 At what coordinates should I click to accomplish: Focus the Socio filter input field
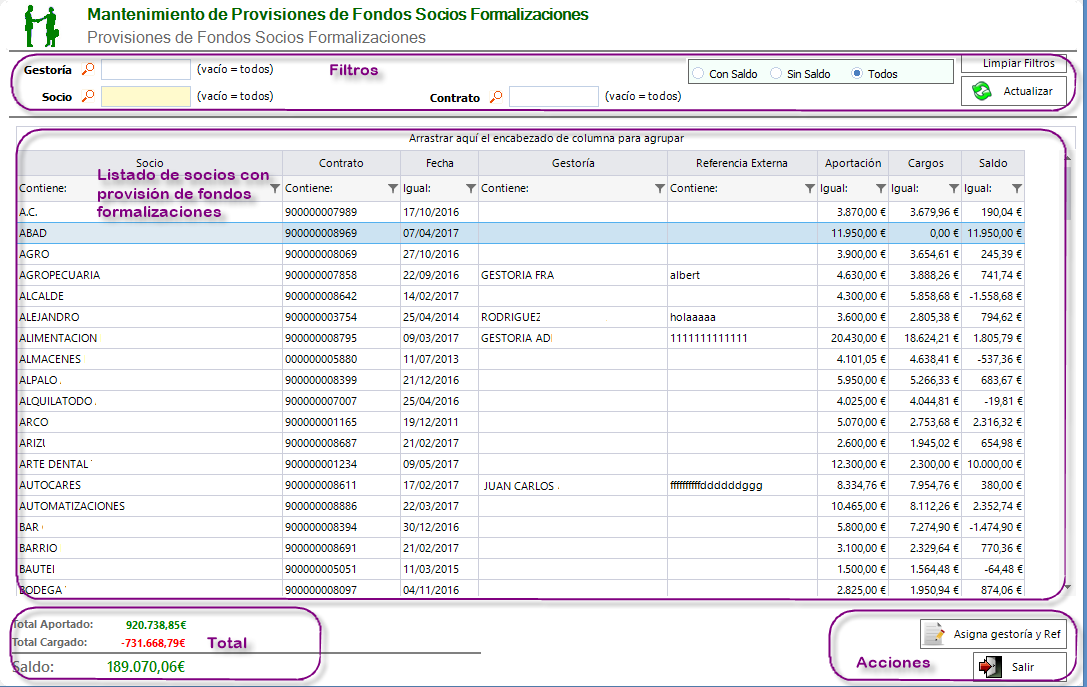point(146,96)
